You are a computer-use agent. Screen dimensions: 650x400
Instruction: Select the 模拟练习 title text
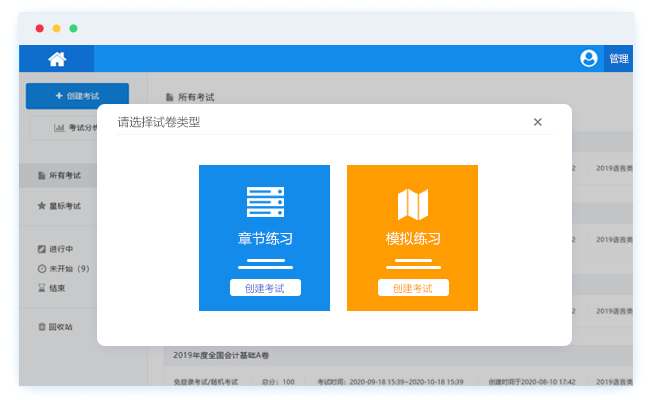[412, 239]
